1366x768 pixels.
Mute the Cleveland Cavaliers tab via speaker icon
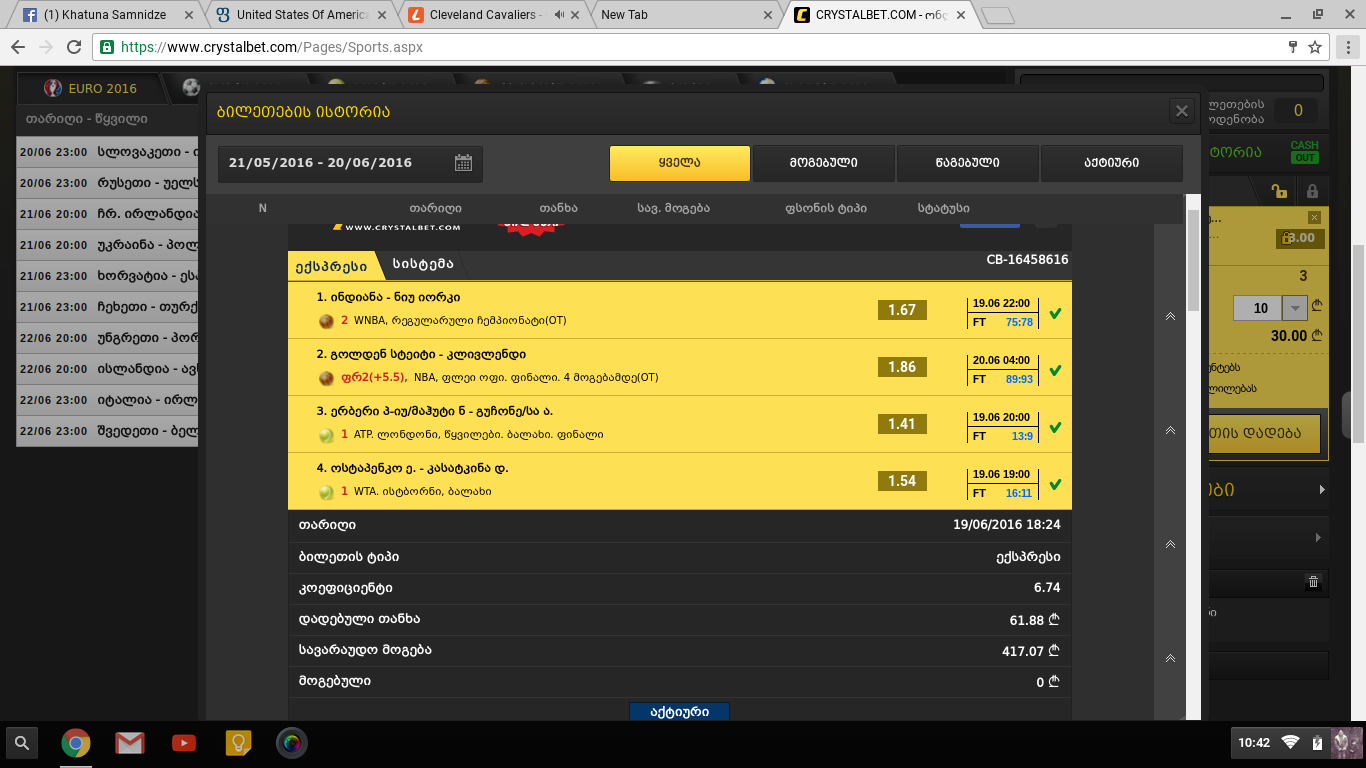(560, 15)
